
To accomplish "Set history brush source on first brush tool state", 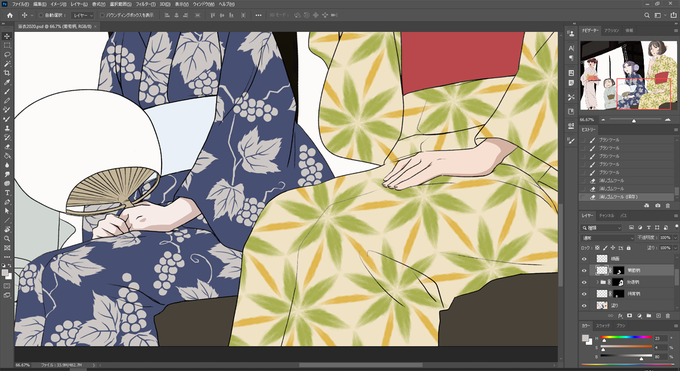I will 583,140.
